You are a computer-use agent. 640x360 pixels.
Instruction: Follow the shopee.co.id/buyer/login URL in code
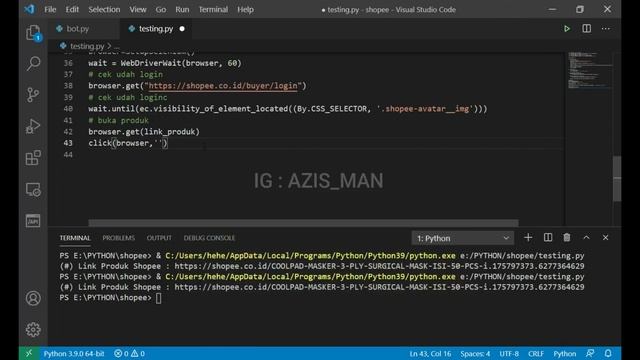[223, 86]
